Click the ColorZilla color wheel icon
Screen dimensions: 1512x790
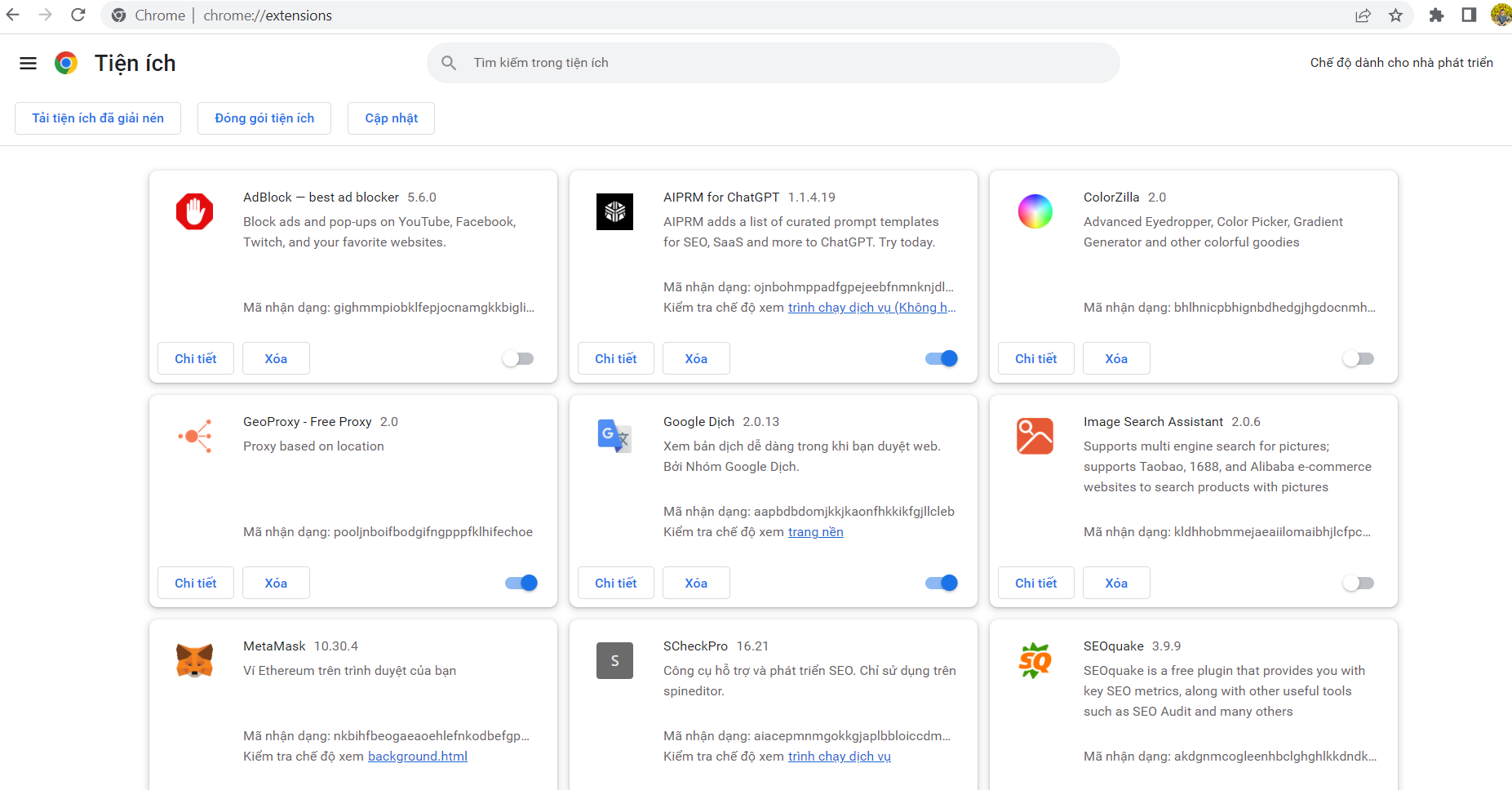(x=1035, y=211)
